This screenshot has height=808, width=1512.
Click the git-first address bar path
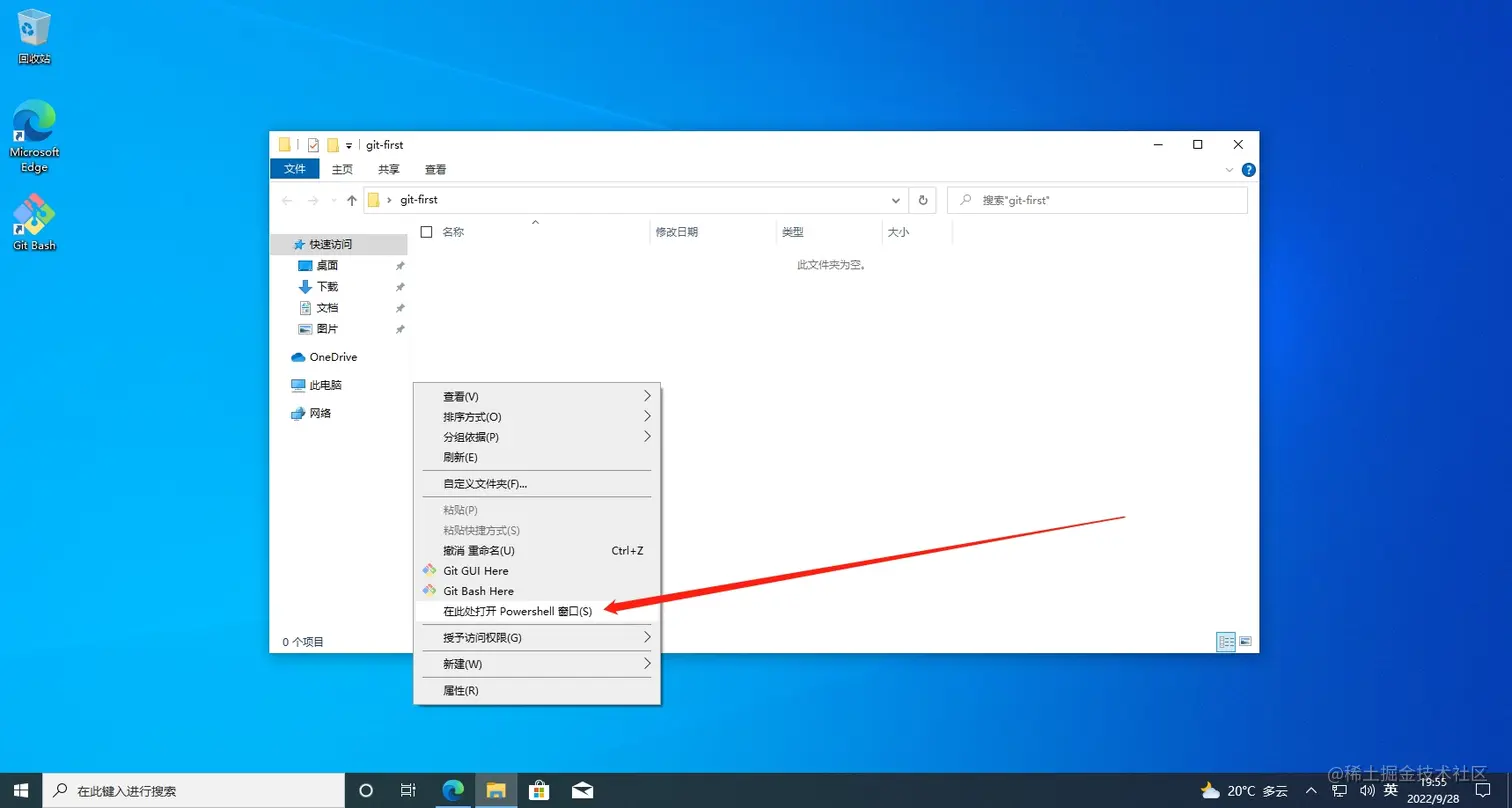419,200
